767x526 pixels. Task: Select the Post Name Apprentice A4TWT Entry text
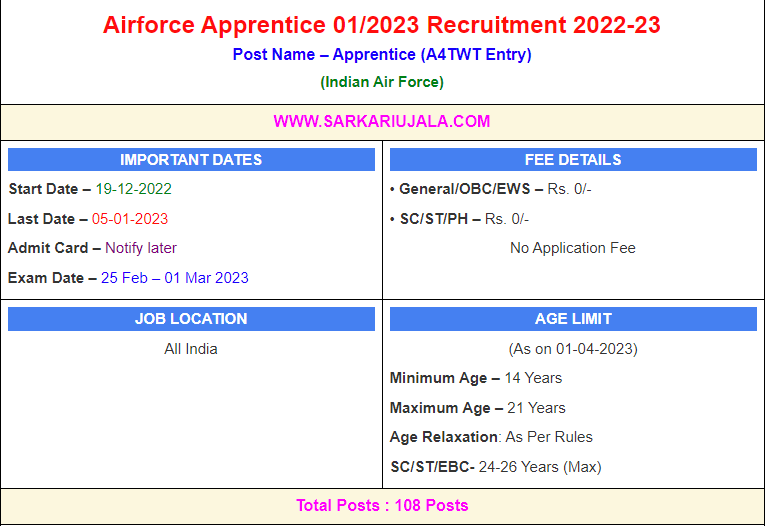coord(382,55)
